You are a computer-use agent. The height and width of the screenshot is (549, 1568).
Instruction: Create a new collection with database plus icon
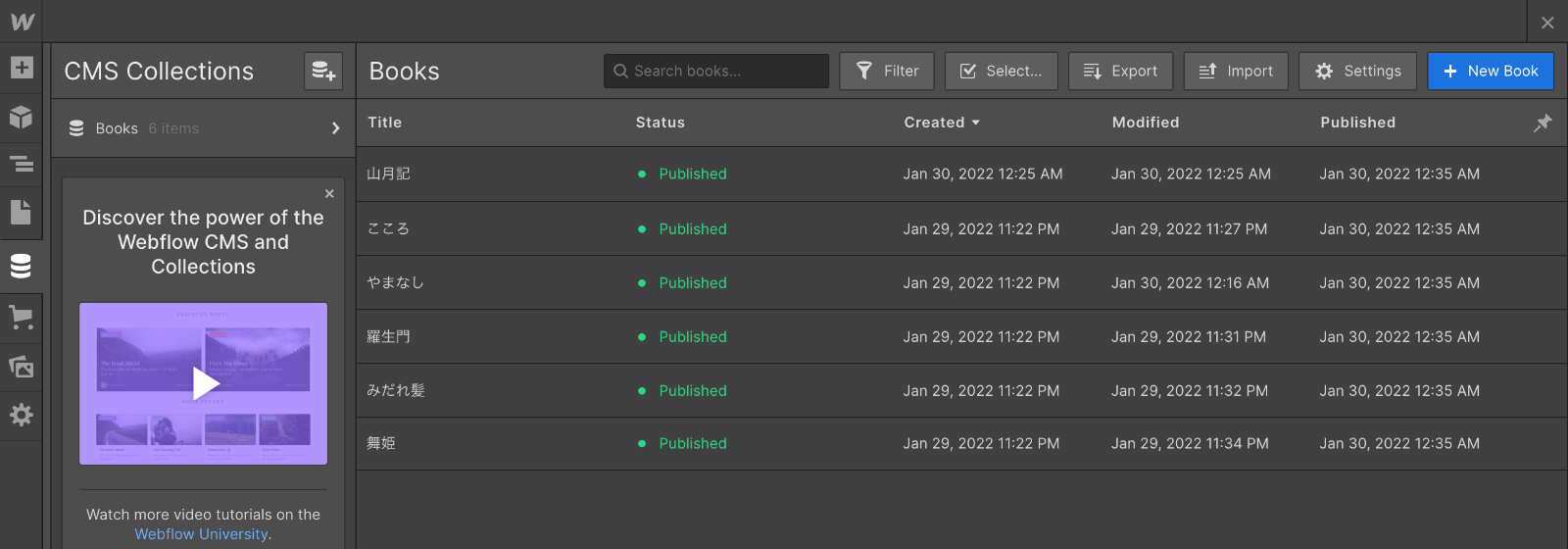pos(323,72)
